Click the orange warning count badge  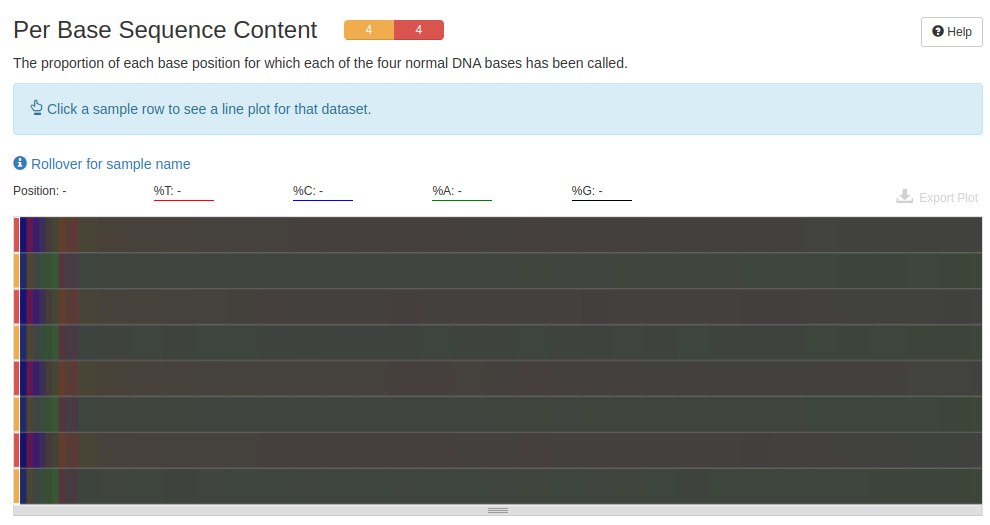tap(369, 30)
